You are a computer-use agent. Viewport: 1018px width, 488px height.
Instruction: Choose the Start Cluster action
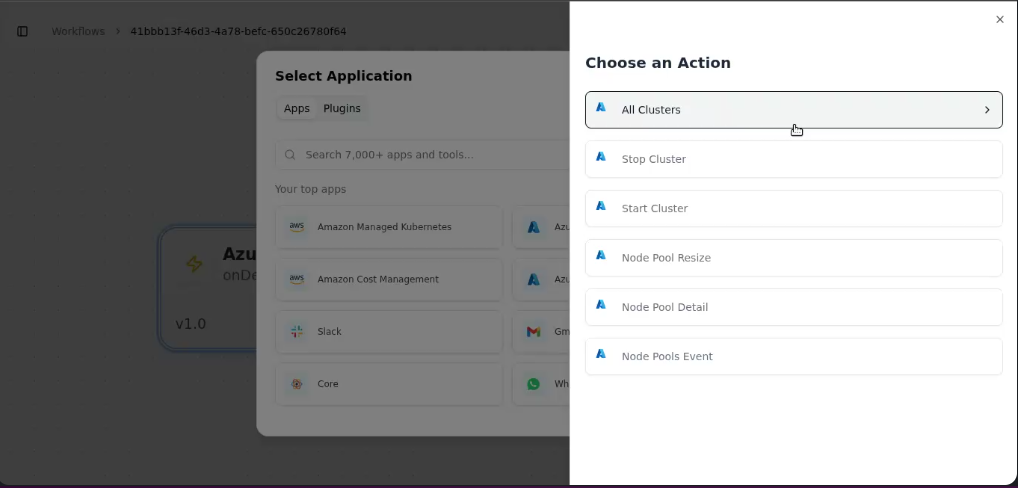point(793,208)
